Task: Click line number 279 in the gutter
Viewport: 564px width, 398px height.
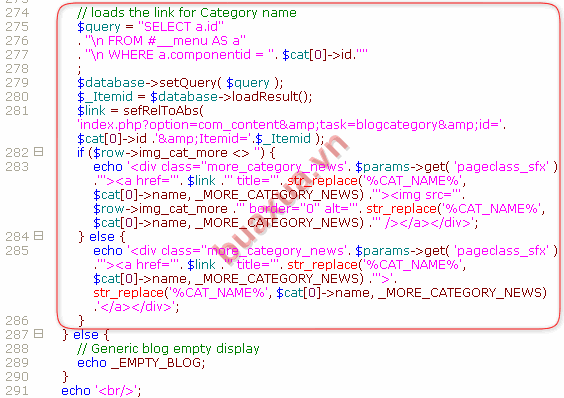Action: pyautogui.click(x=17, y=82)
